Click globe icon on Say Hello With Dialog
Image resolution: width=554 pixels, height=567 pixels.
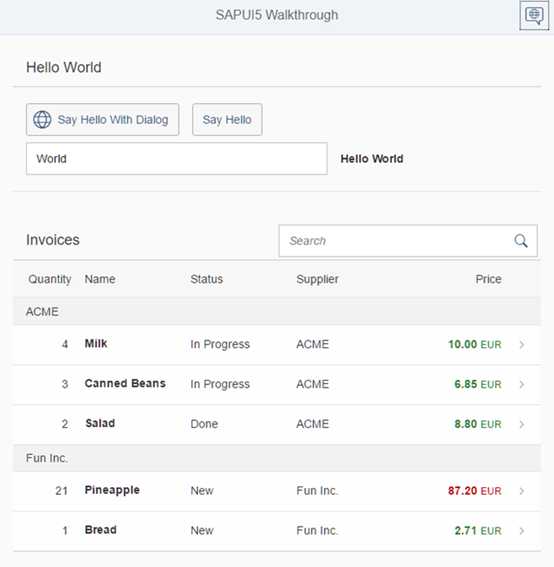[42, 120]
